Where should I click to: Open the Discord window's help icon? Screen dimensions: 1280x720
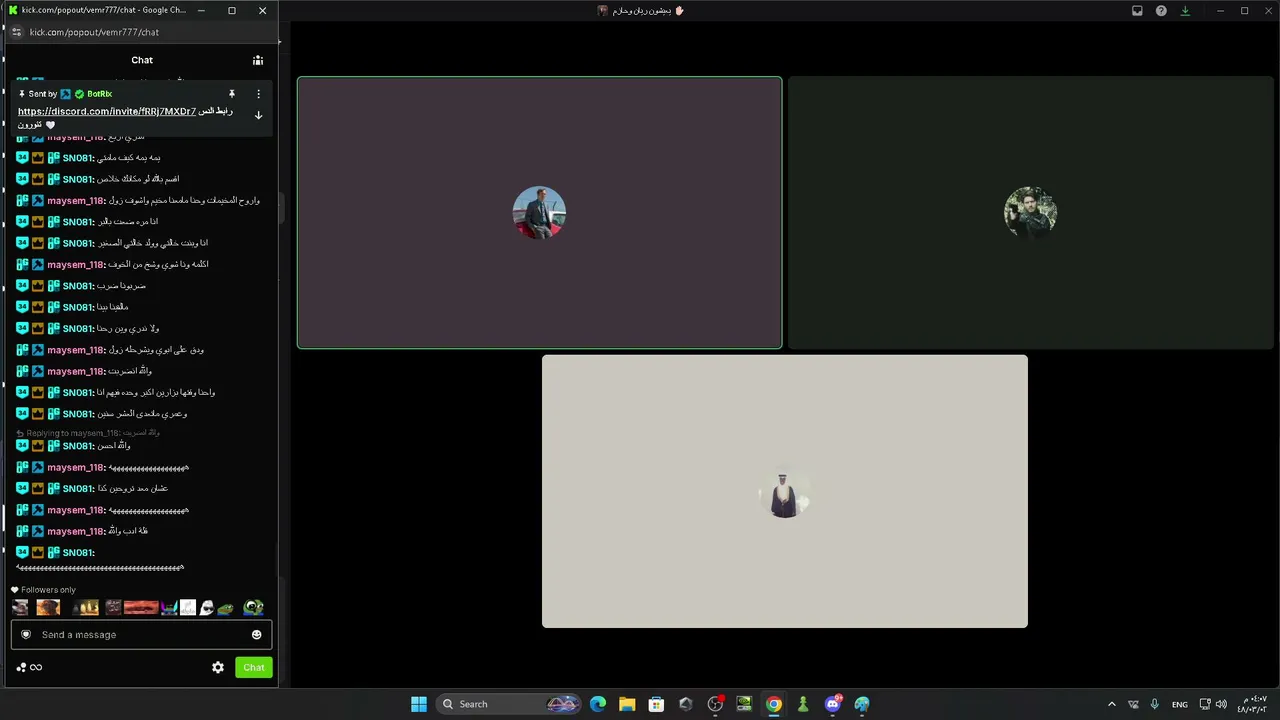point(1161,11)
